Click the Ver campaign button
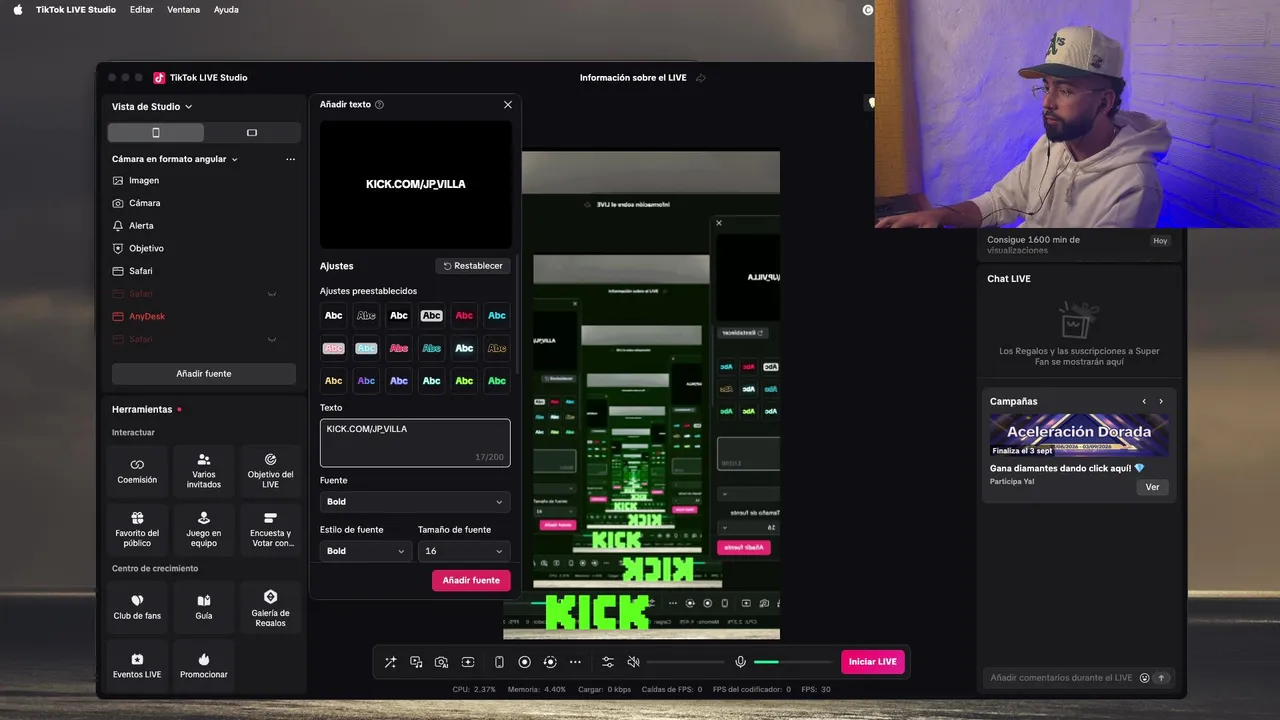The image size is (1280, 720). 1152,487
